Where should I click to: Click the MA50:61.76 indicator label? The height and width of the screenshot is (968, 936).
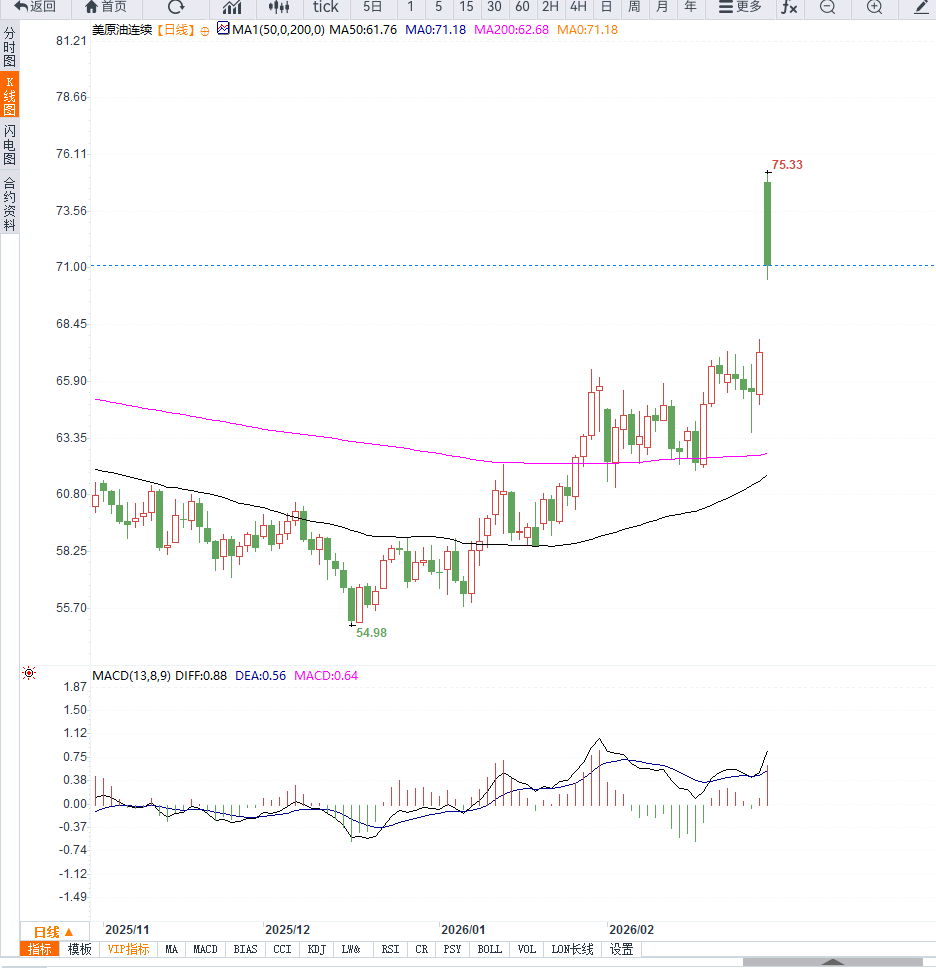click(x=363, y=30)
